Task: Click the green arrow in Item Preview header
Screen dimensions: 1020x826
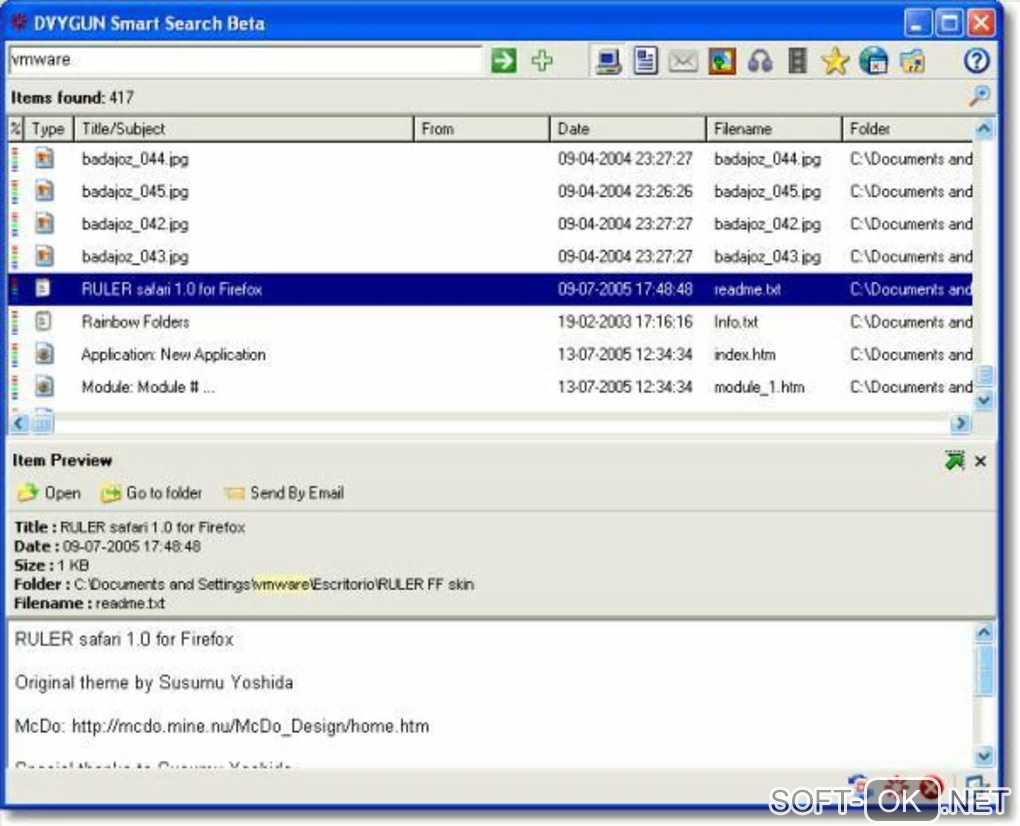Action: point(954,460)
